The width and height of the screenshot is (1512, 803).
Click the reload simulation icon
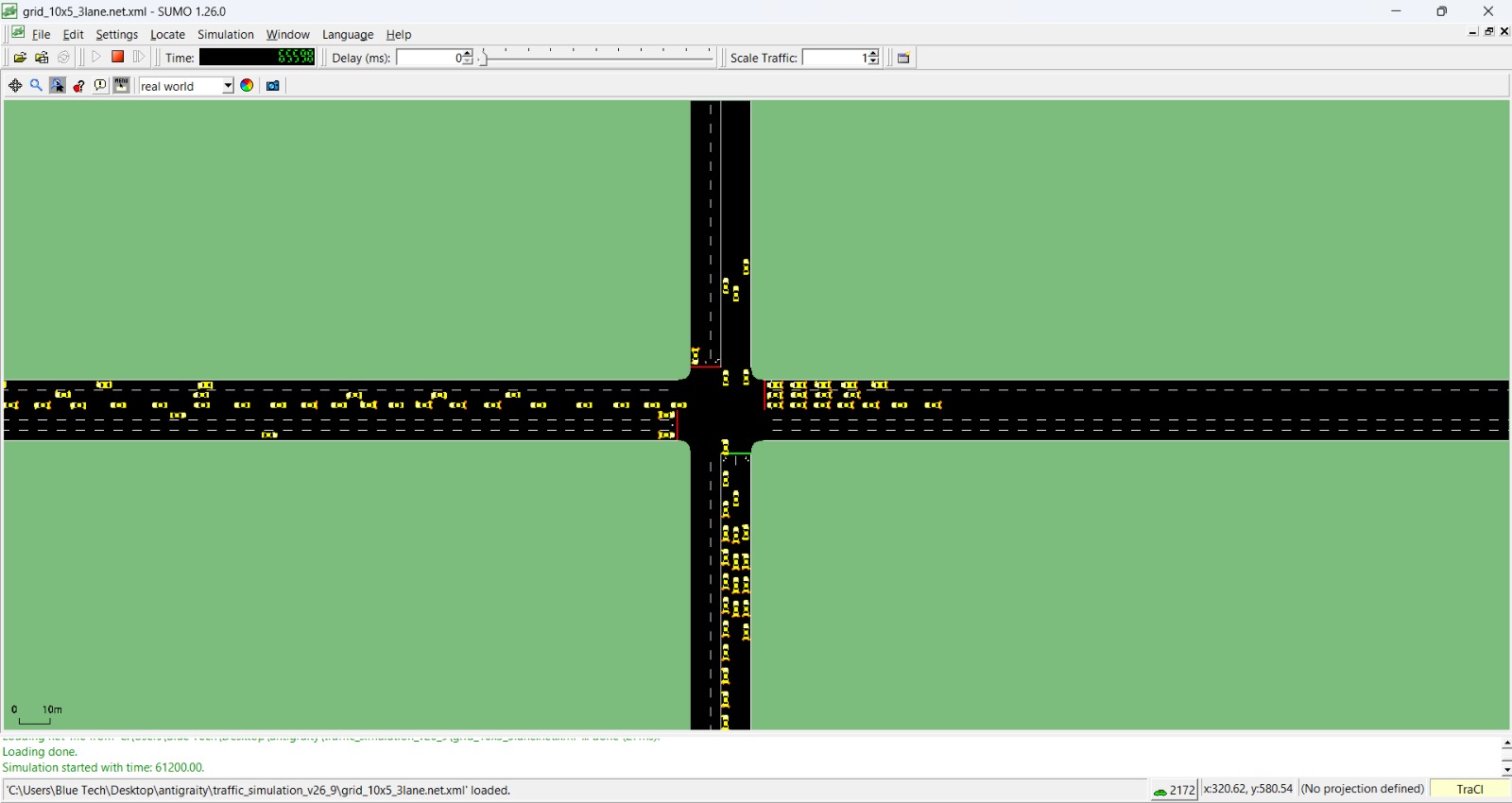coord(63,58)
